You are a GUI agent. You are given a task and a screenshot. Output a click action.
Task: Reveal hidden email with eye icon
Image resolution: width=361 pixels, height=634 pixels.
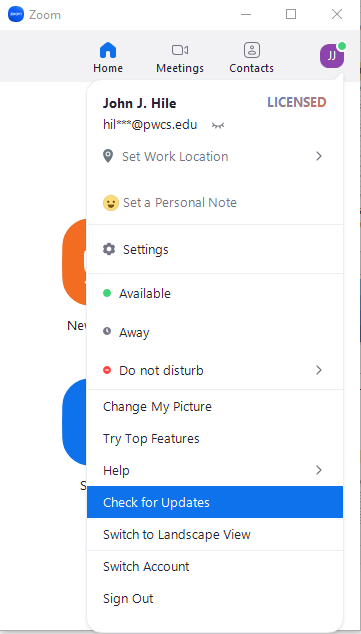218,125
